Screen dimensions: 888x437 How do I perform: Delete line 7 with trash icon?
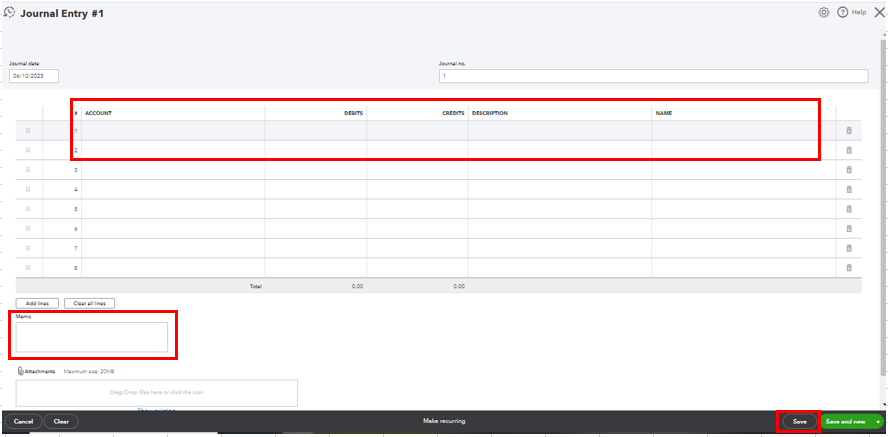(849, 248)
